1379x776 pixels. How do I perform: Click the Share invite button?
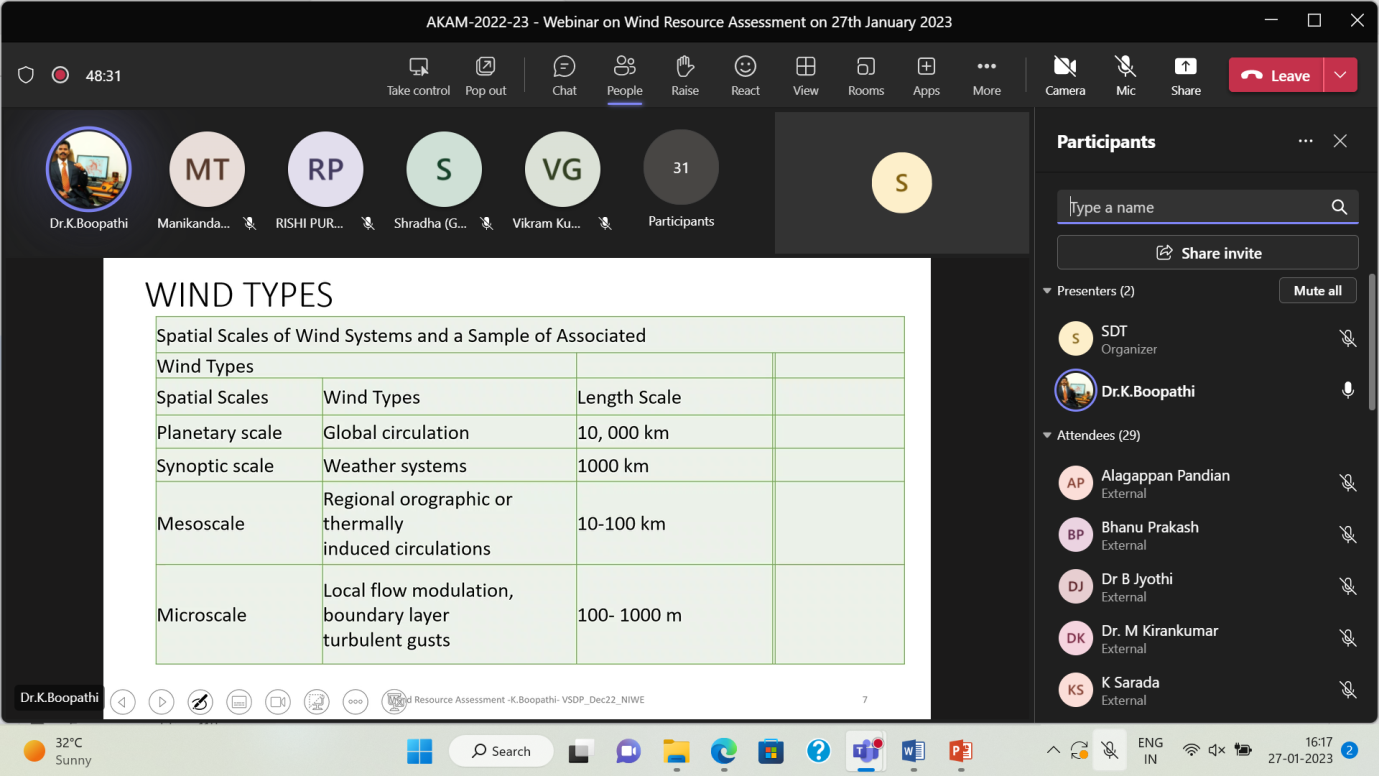pyautogui.click(x=1207, y=253)
